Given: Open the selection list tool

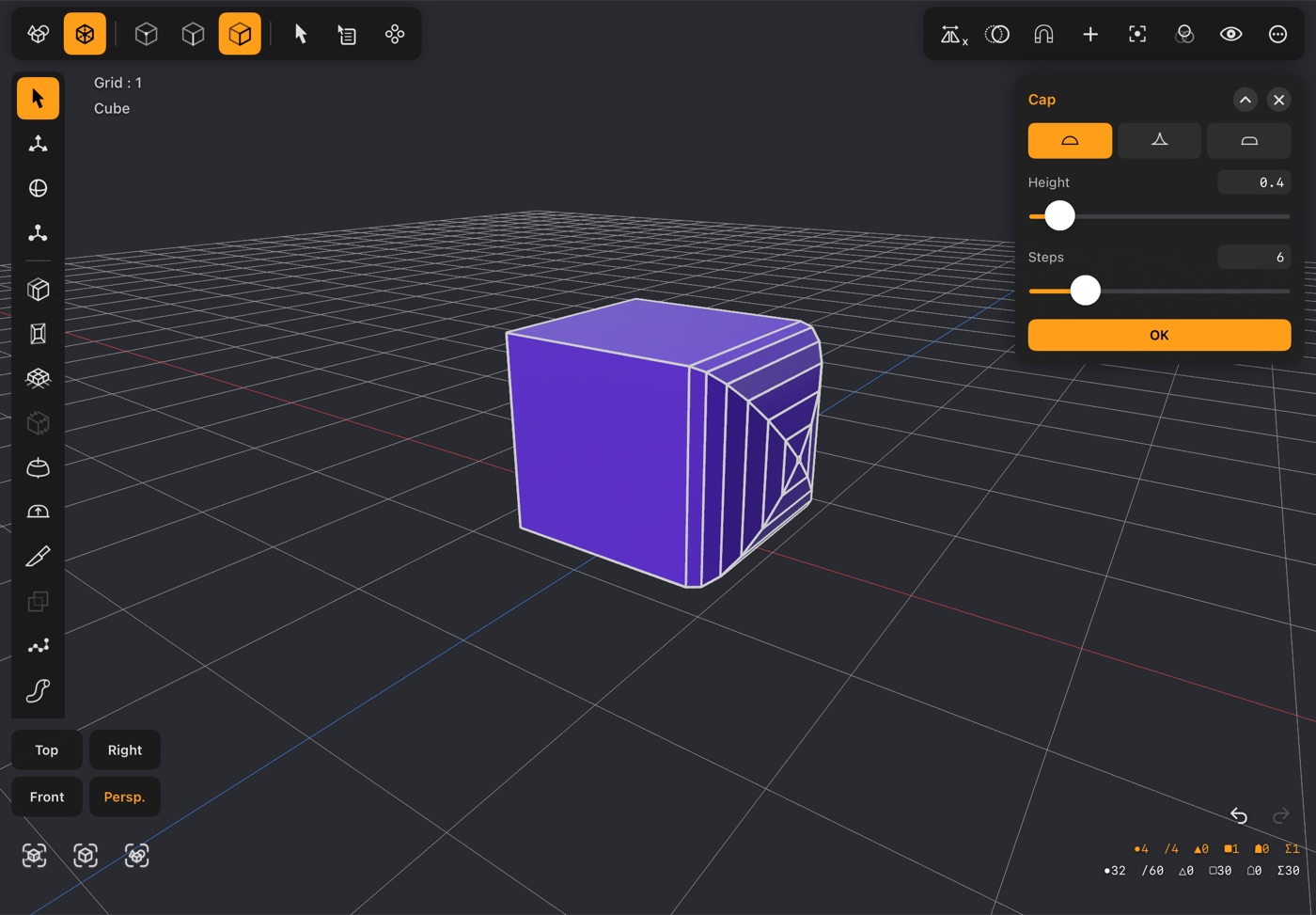Looking at the screenshot, I should (347, 34).
